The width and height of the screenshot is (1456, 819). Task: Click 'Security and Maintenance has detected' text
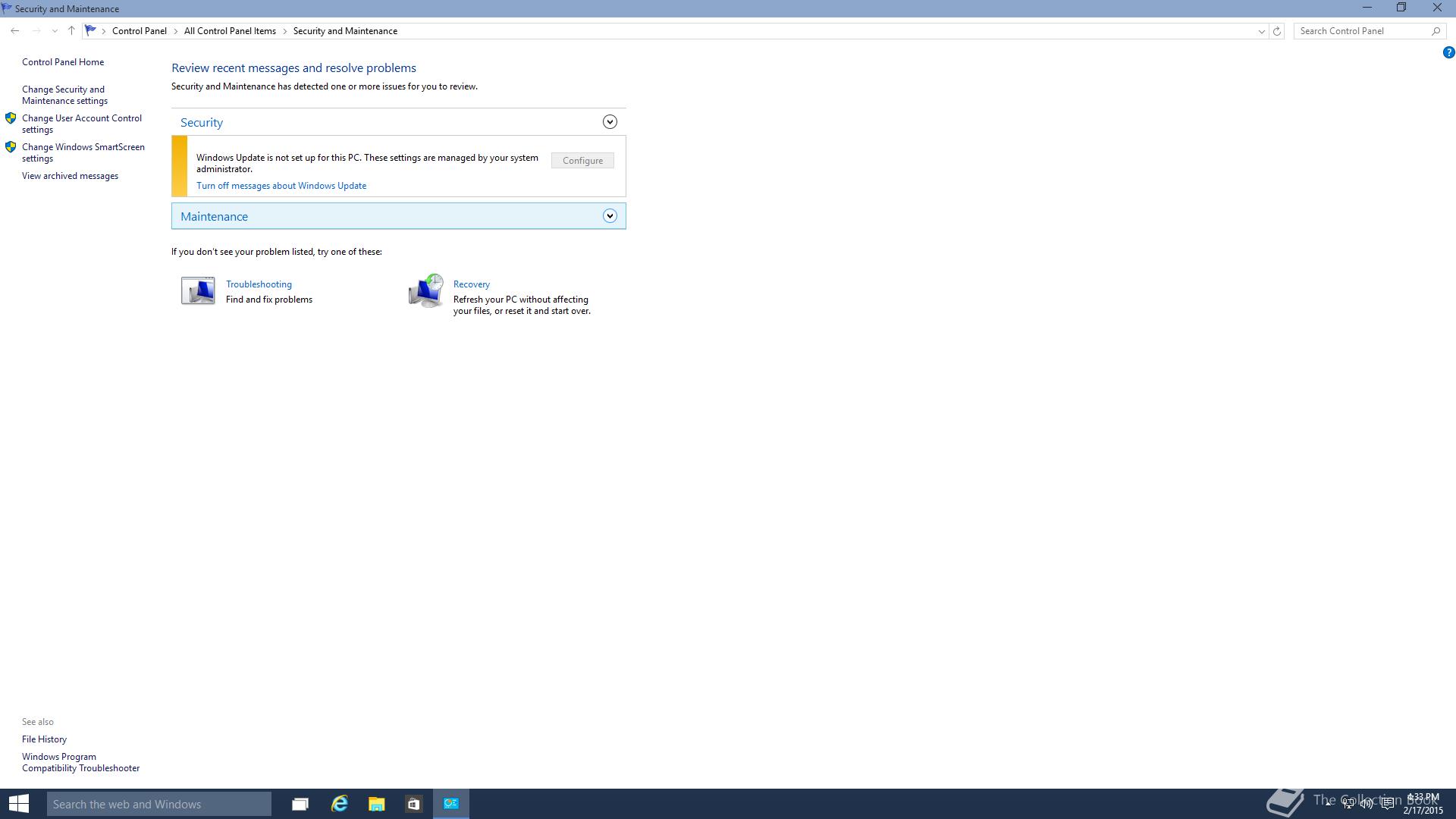pos(325,86)
